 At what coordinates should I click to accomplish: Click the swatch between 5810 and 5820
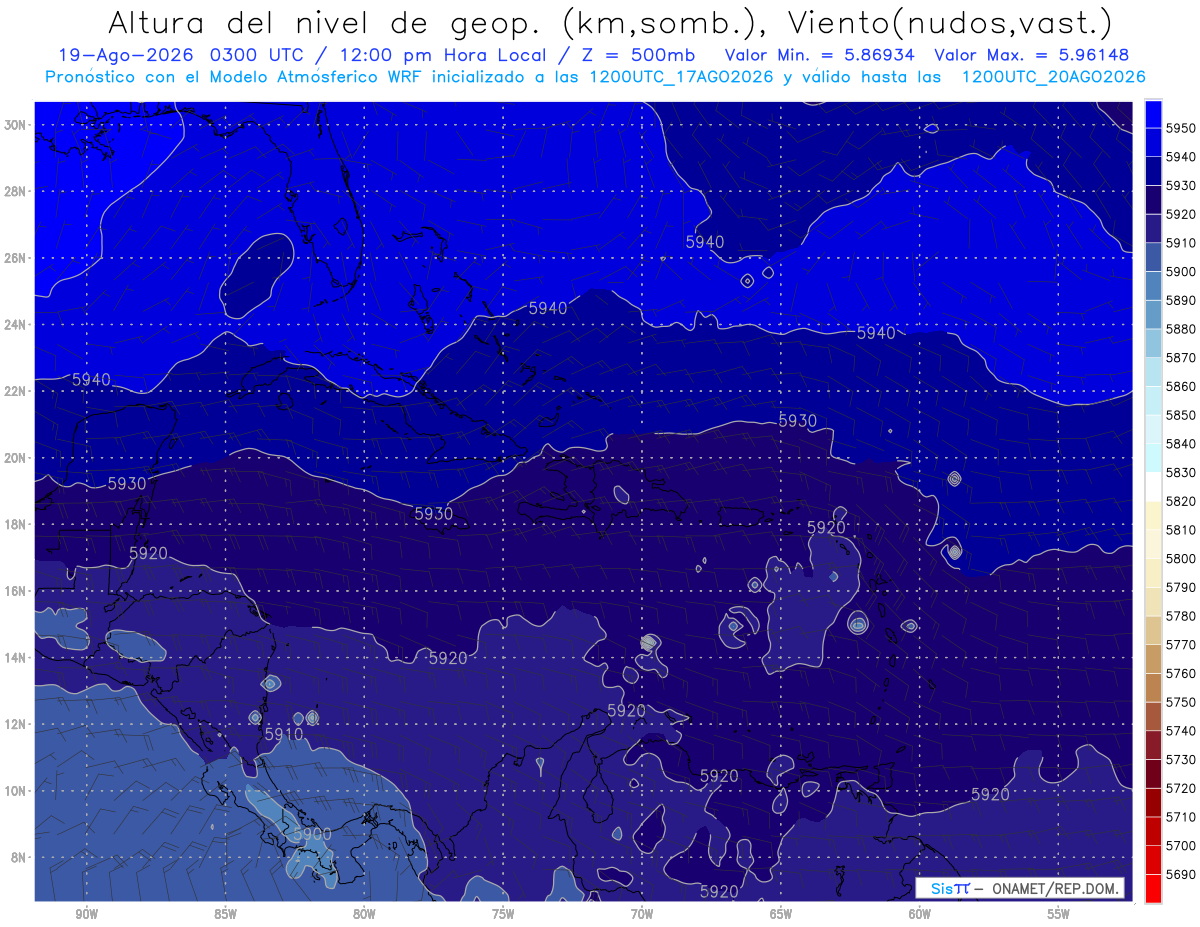point(1153,515)
